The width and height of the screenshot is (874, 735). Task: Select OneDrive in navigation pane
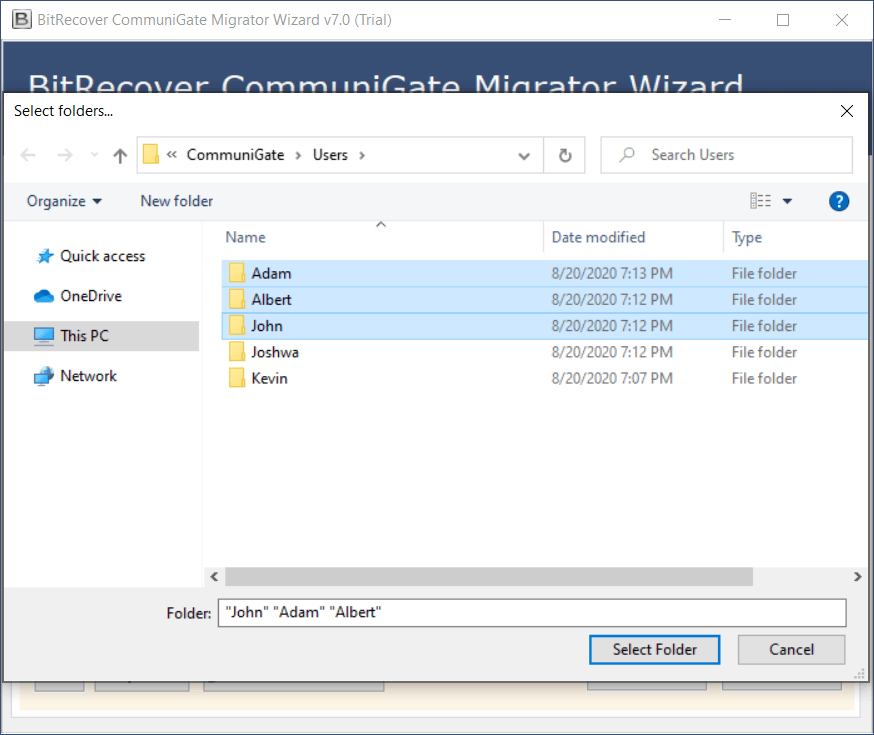[x=91, y=296]
